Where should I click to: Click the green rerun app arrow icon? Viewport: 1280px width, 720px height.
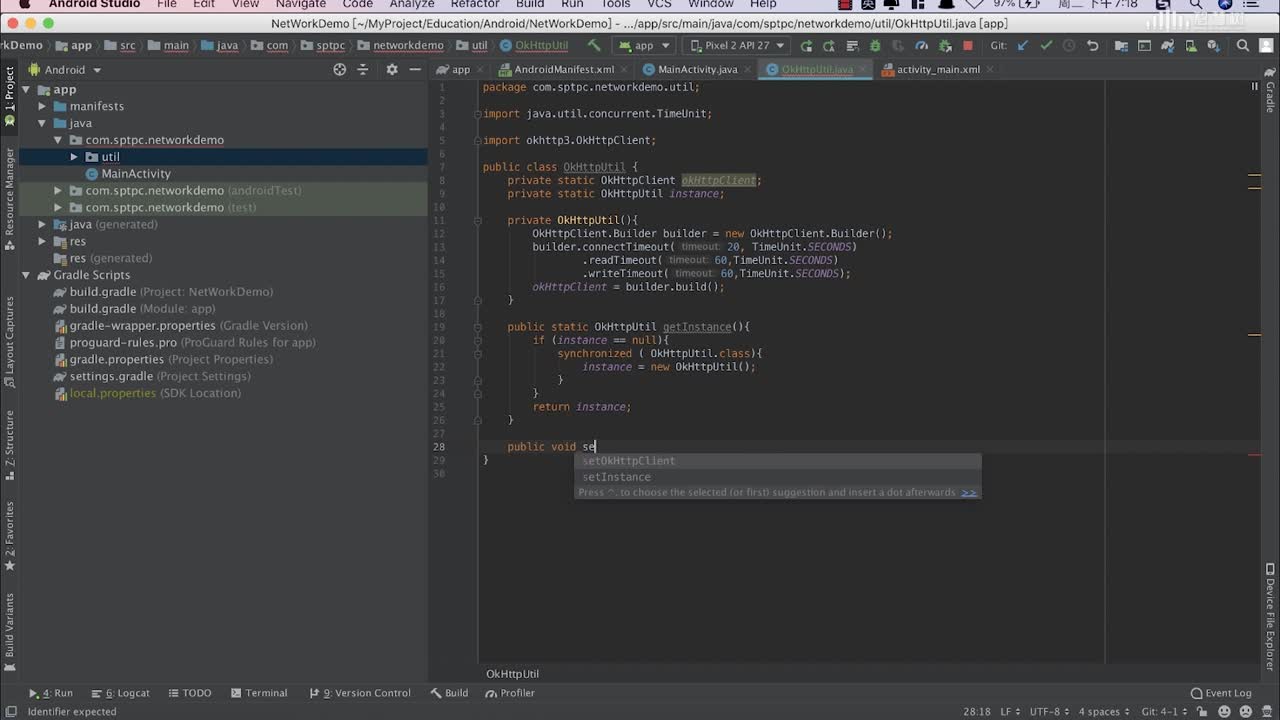pyautogui.click(x=805, y=45)
